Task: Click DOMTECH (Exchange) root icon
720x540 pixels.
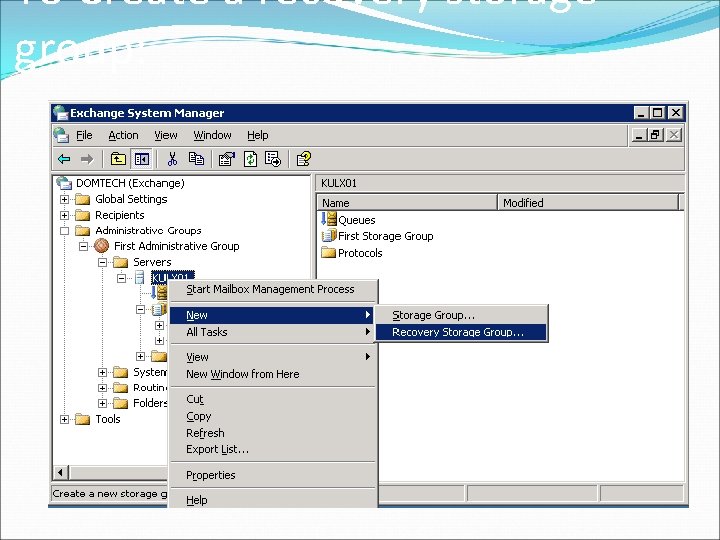Action: [64, 183]
